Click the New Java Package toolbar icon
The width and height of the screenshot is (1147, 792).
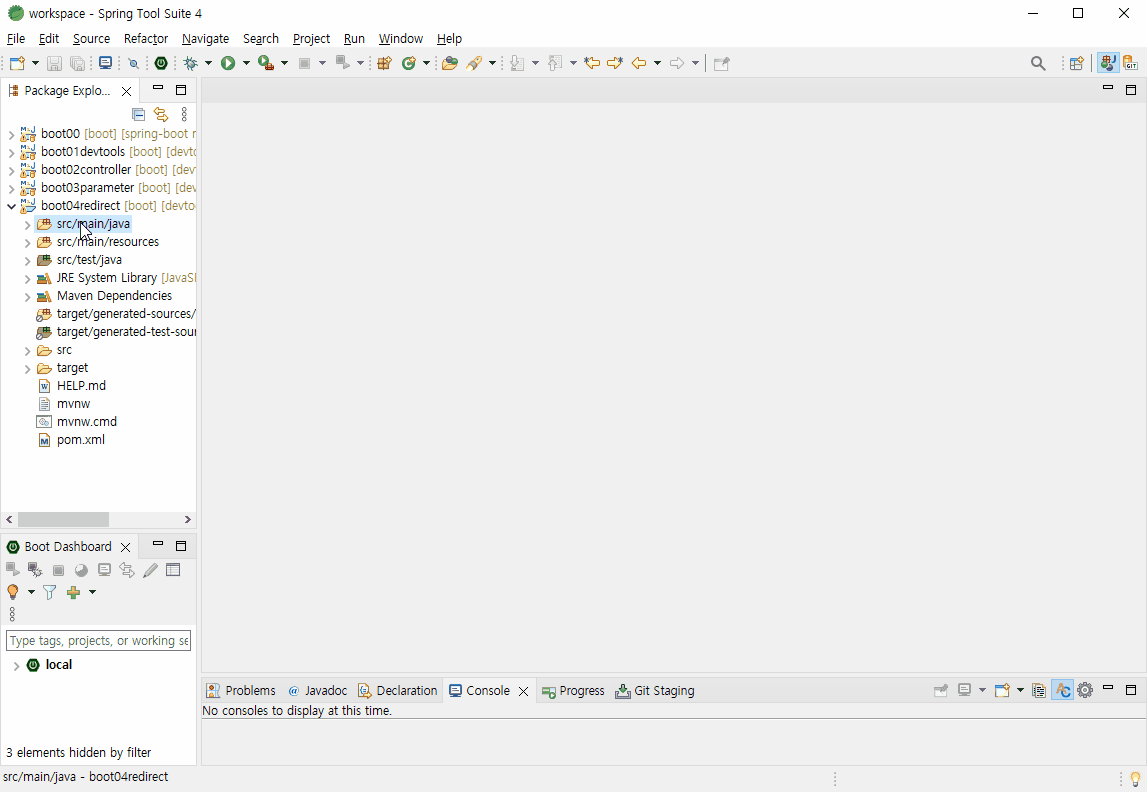[x=385, y=64]
